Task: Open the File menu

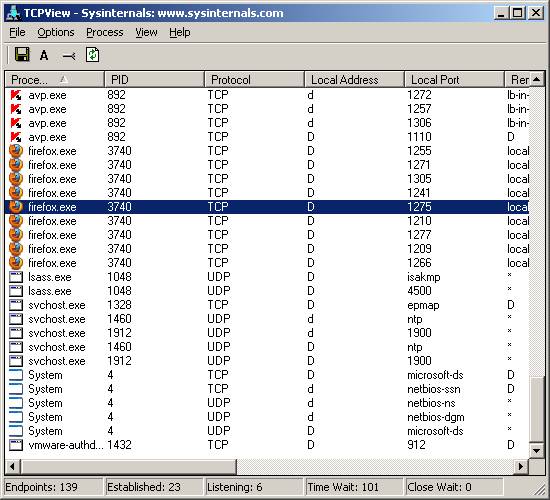Action: [x=17, y=32]
